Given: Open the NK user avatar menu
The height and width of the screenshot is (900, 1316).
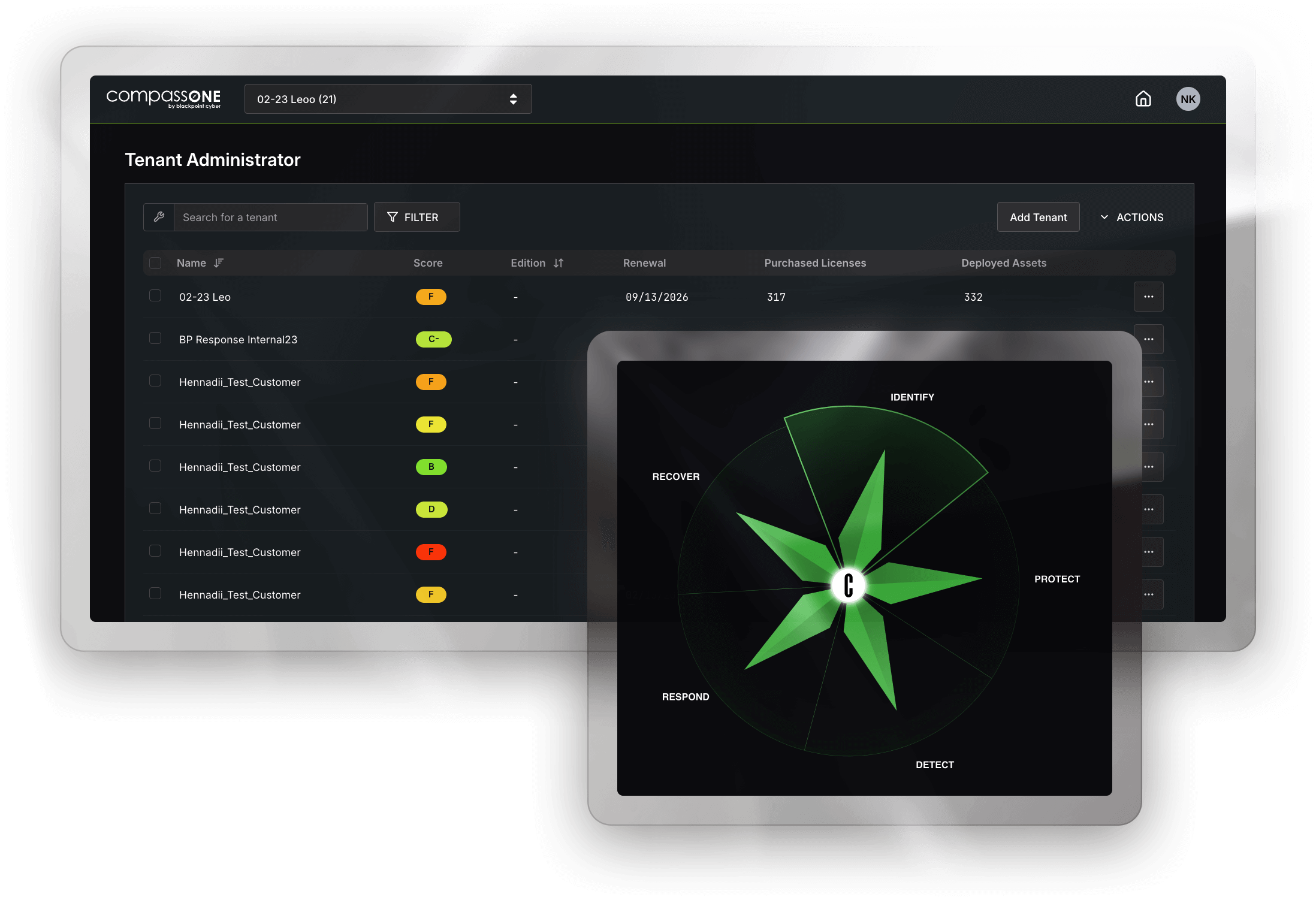Looking at the screenshot, I should (x=1188, y=99).
